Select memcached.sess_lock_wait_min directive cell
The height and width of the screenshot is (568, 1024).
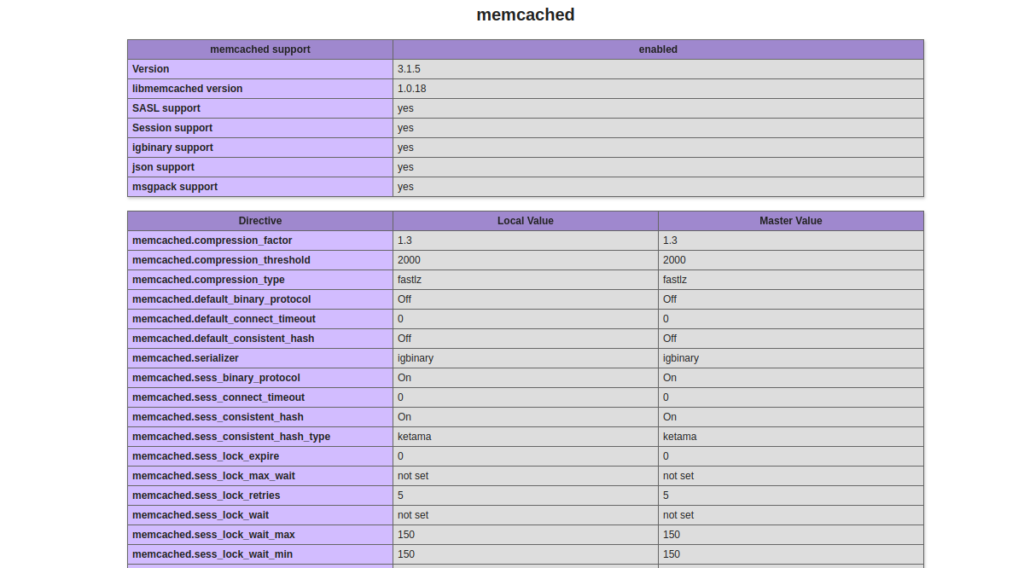pos(260,554)
